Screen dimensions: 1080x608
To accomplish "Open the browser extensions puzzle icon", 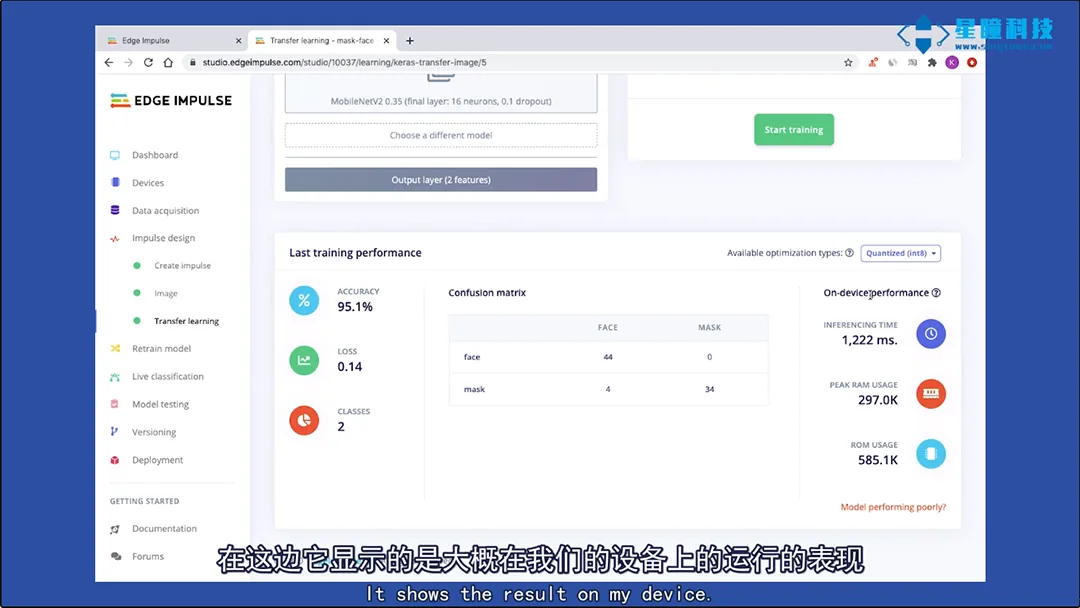I will (932, 63).
